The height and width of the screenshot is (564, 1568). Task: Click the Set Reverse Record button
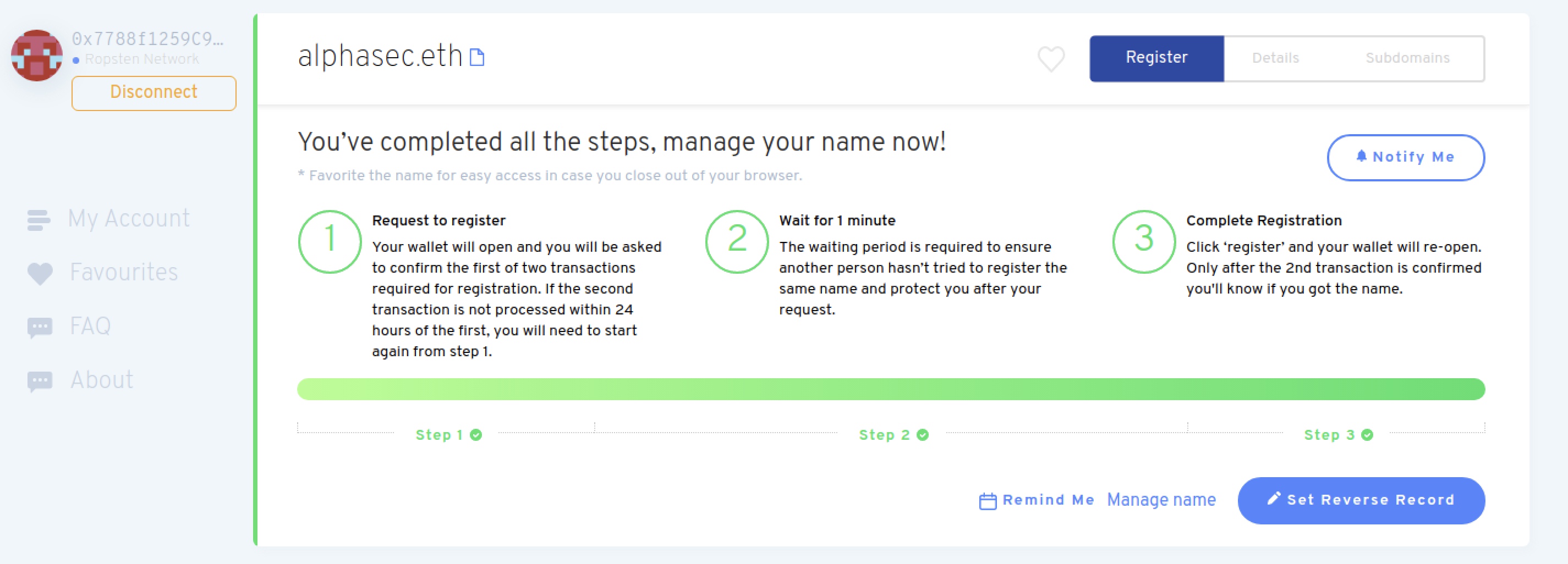click(x=1361, y=500)
